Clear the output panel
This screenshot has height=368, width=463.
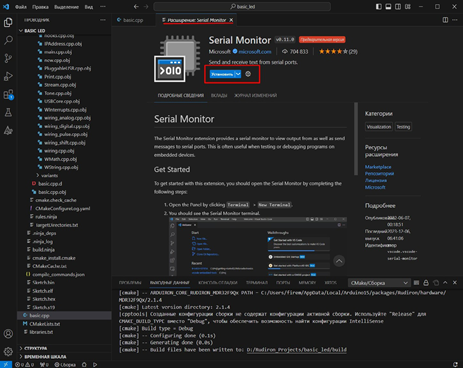click(x=416, y=283)
